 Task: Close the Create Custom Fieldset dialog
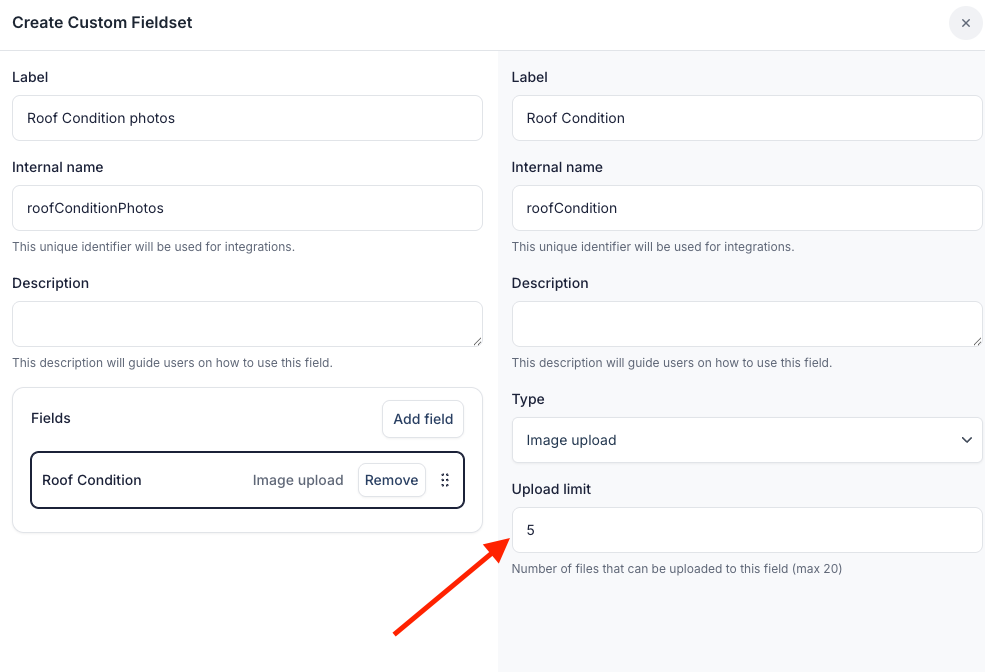pos(965,23)
